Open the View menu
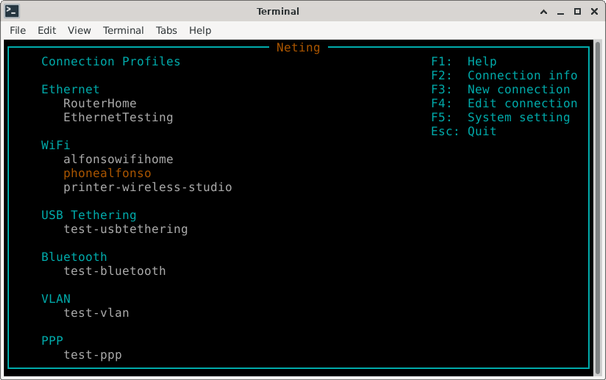 [x=79, y=31]
